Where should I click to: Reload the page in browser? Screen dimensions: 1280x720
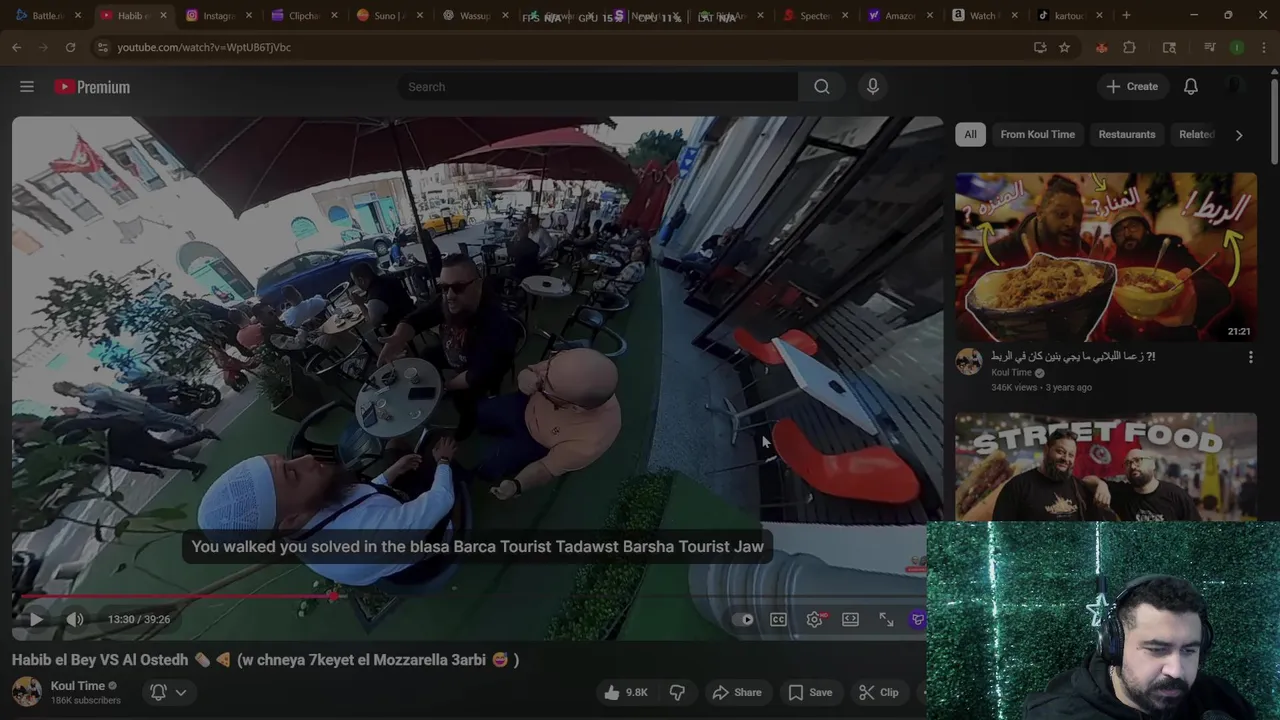tap(70, 47)
